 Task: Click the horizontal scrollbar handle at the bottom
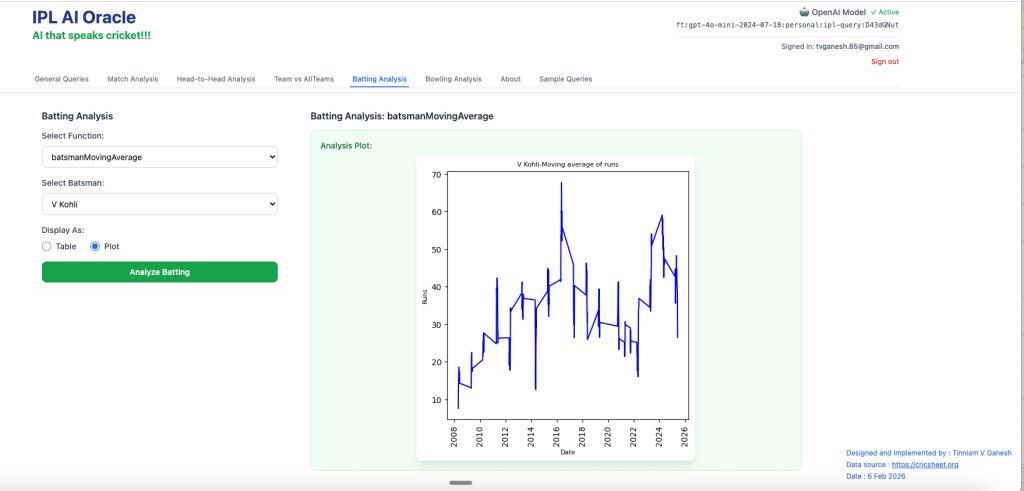[460, 483]
